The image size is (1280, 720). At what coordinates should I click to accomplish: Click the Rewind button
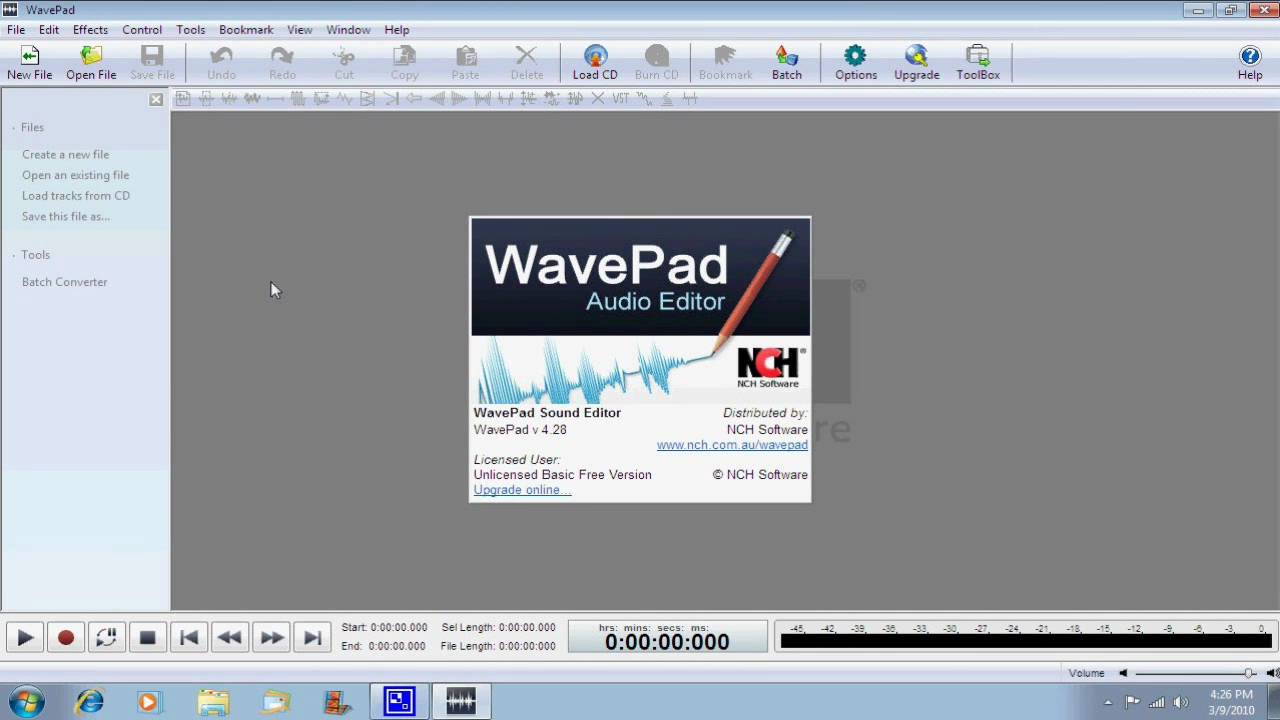click(x=229, y=637)
